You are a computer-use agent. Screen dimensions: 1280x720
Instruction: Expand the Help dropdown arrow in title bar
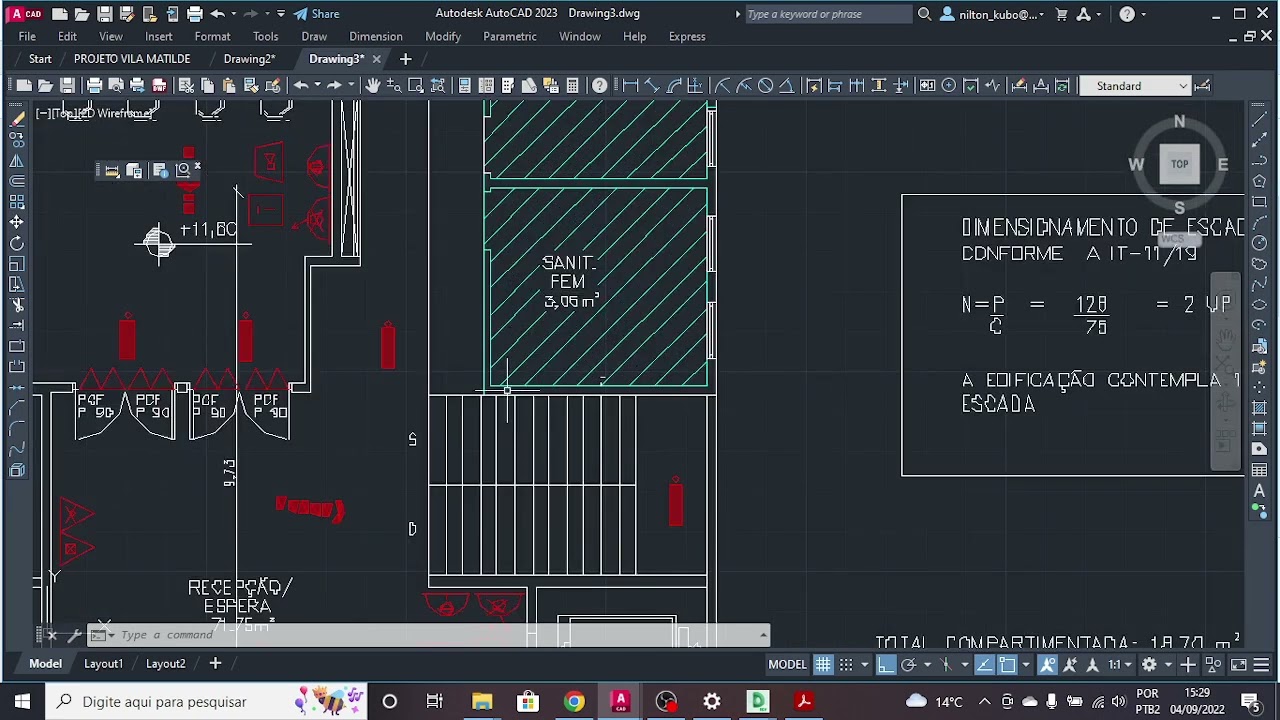click(x=1145, y=14)
